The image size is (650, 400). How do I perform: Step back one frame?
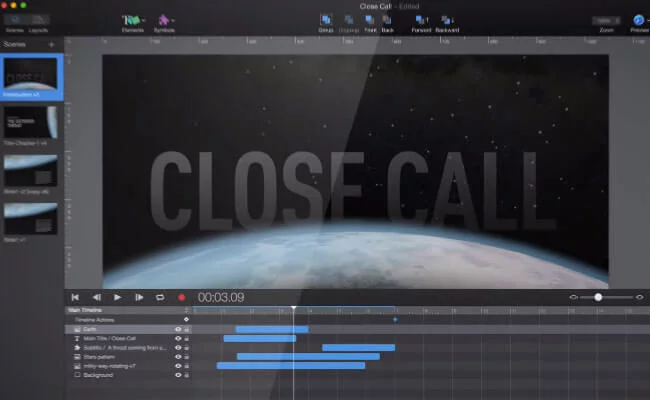point(97,297)
